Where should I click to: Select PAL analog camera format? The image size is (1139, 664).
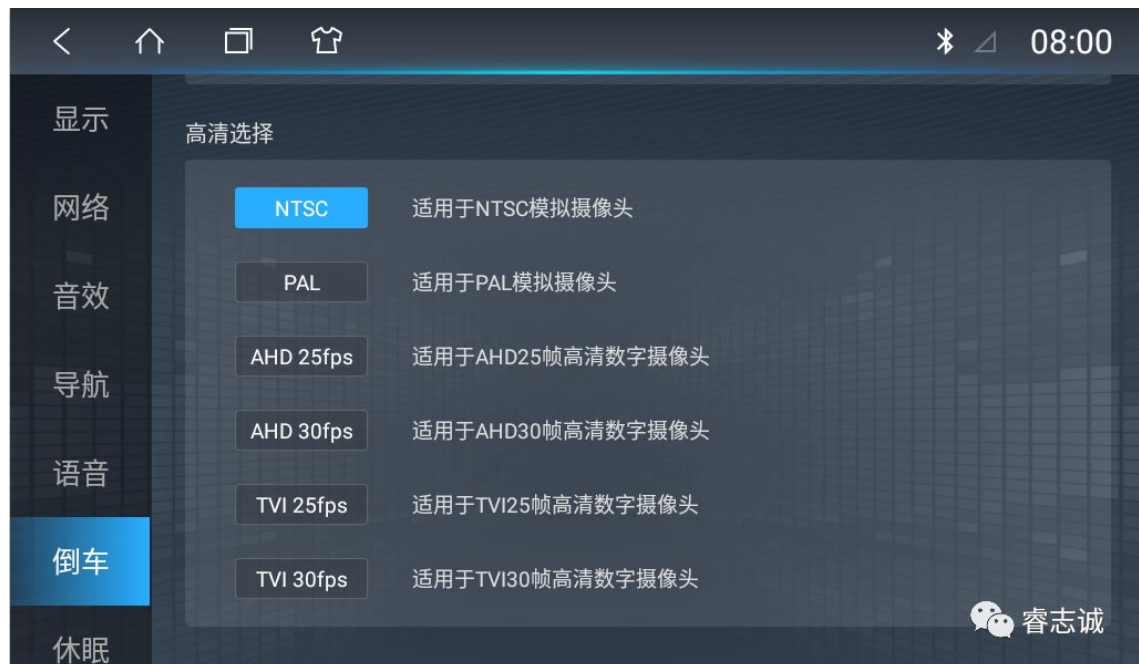point(301,282)
